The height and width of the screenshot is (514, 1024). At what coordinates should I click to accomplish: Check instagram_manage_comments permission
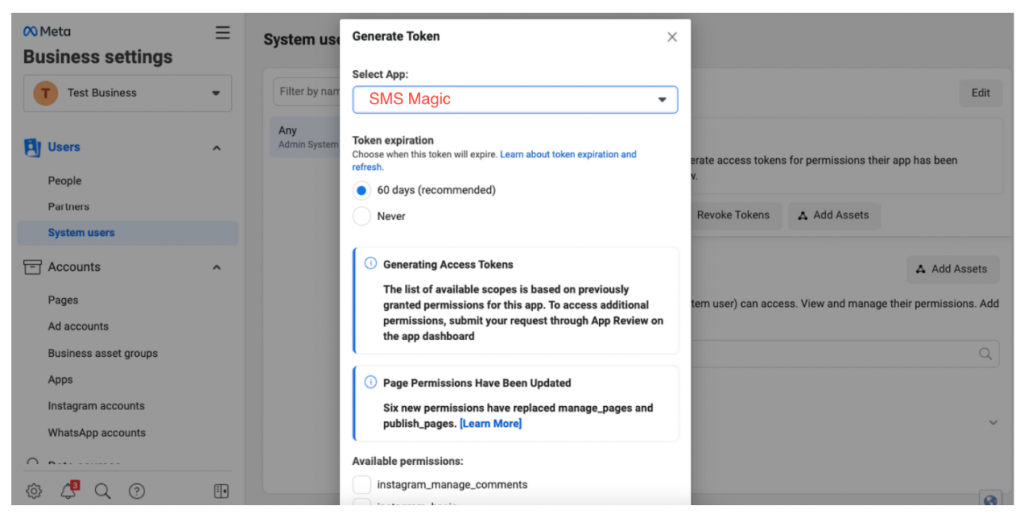361,485
